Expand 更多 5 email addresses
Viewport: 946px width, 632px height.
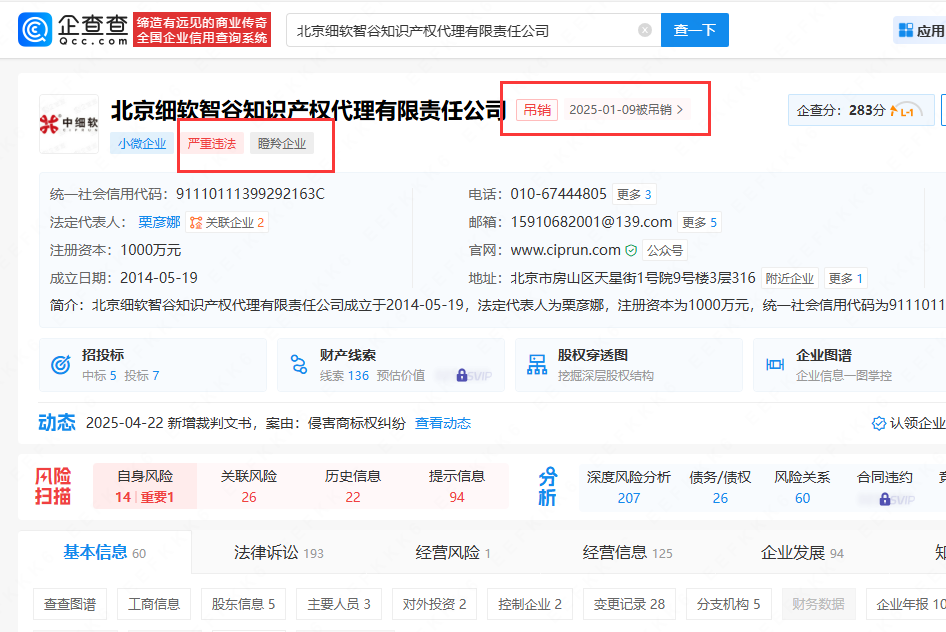click(699, 222)
